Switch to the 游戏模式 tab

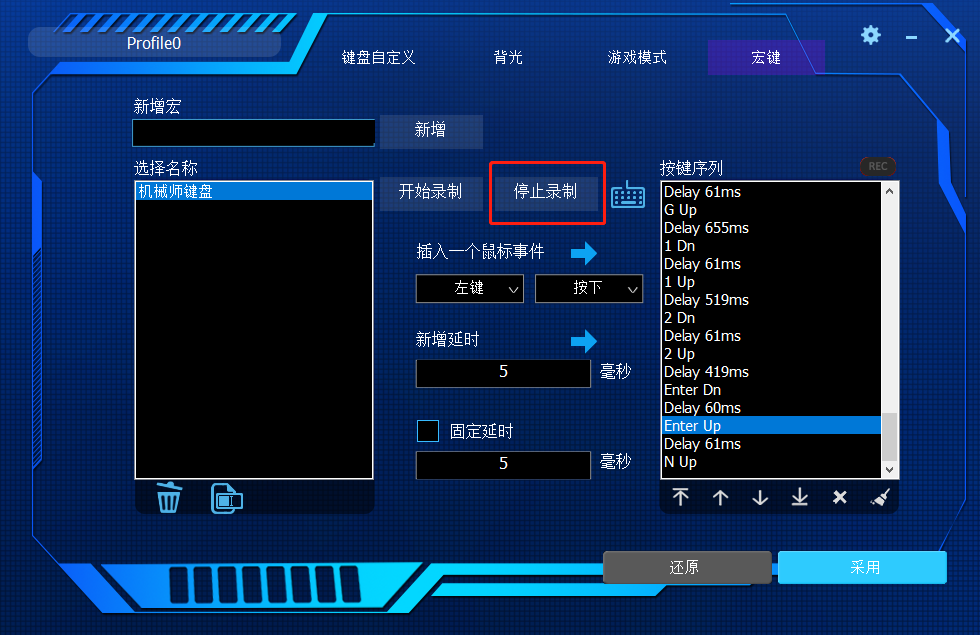(637, 58)
